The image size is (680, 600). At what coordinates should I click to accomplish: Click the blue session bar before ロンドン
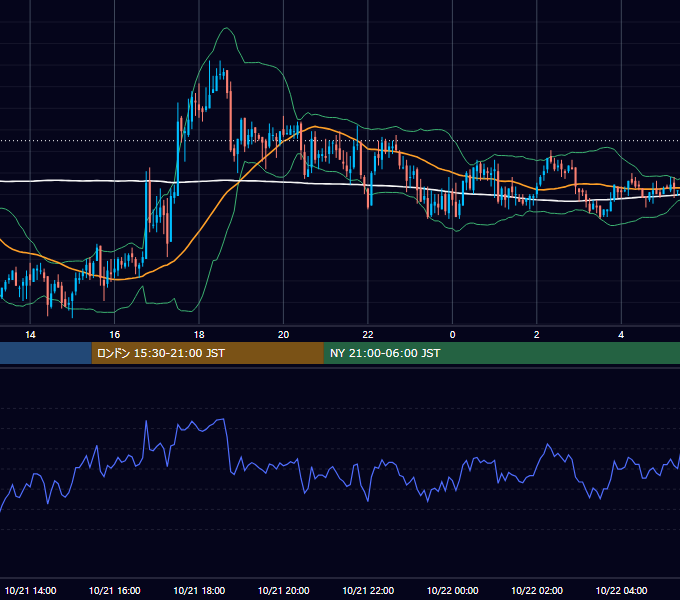click(x=46, y=353)
